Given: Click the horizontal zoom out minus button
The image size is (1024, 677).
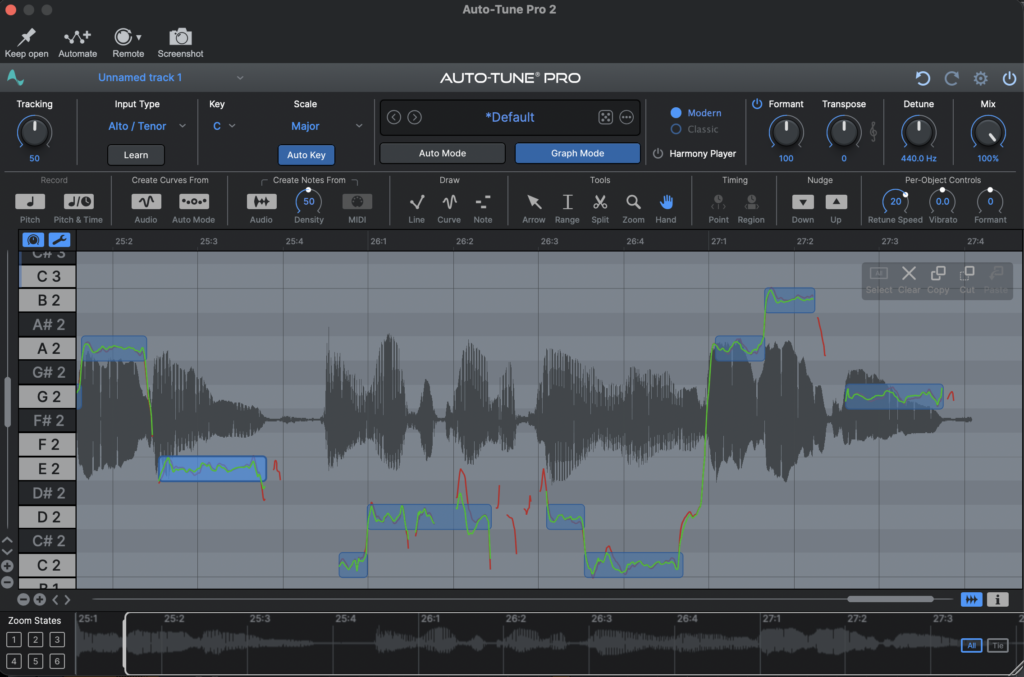Looking at the screenshot, I should coord(23,599).
